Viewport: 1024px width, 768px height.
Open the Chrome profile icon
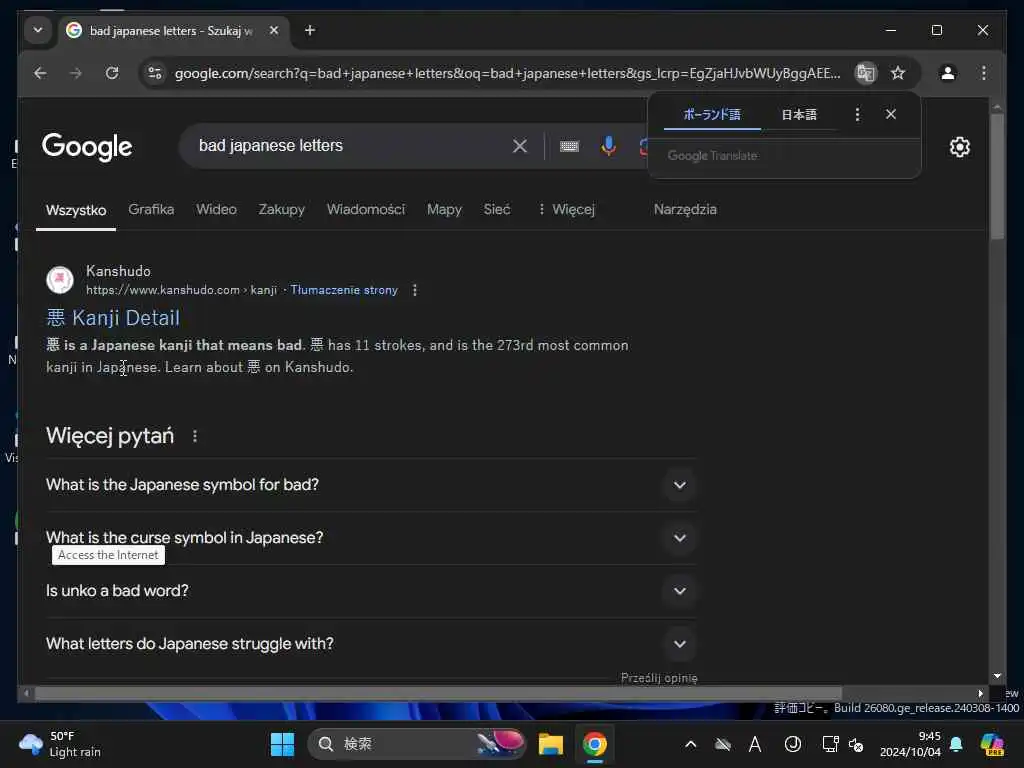[948, 73]
